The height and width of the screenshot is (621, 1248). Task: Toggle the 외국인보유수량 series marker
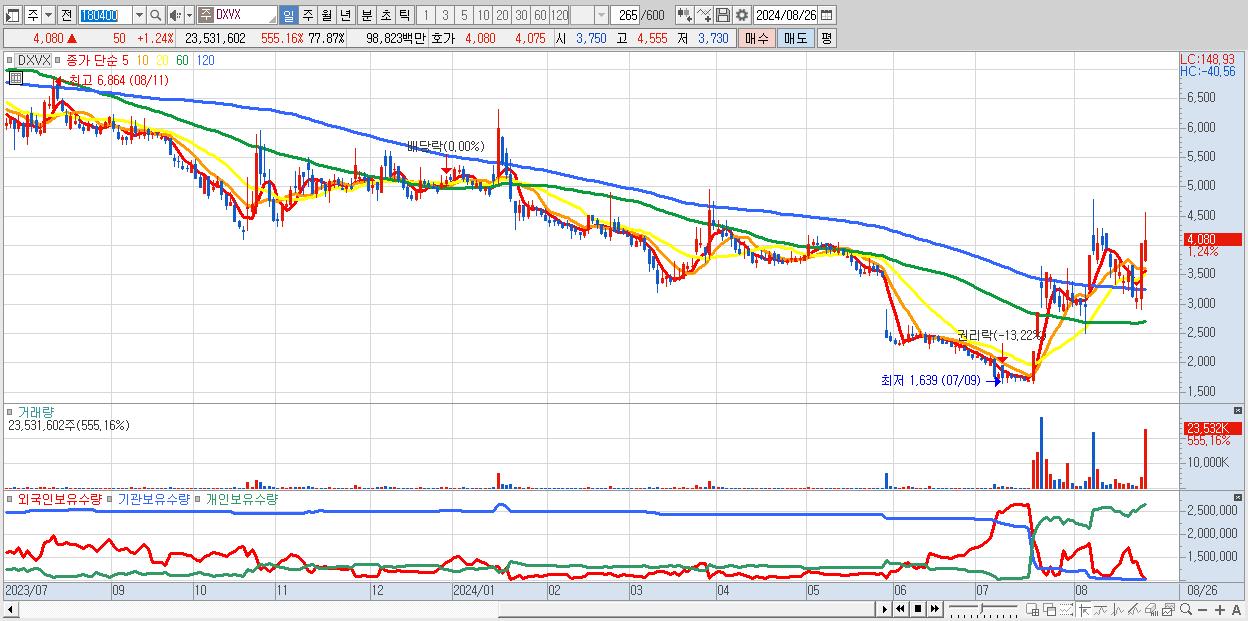11,498
